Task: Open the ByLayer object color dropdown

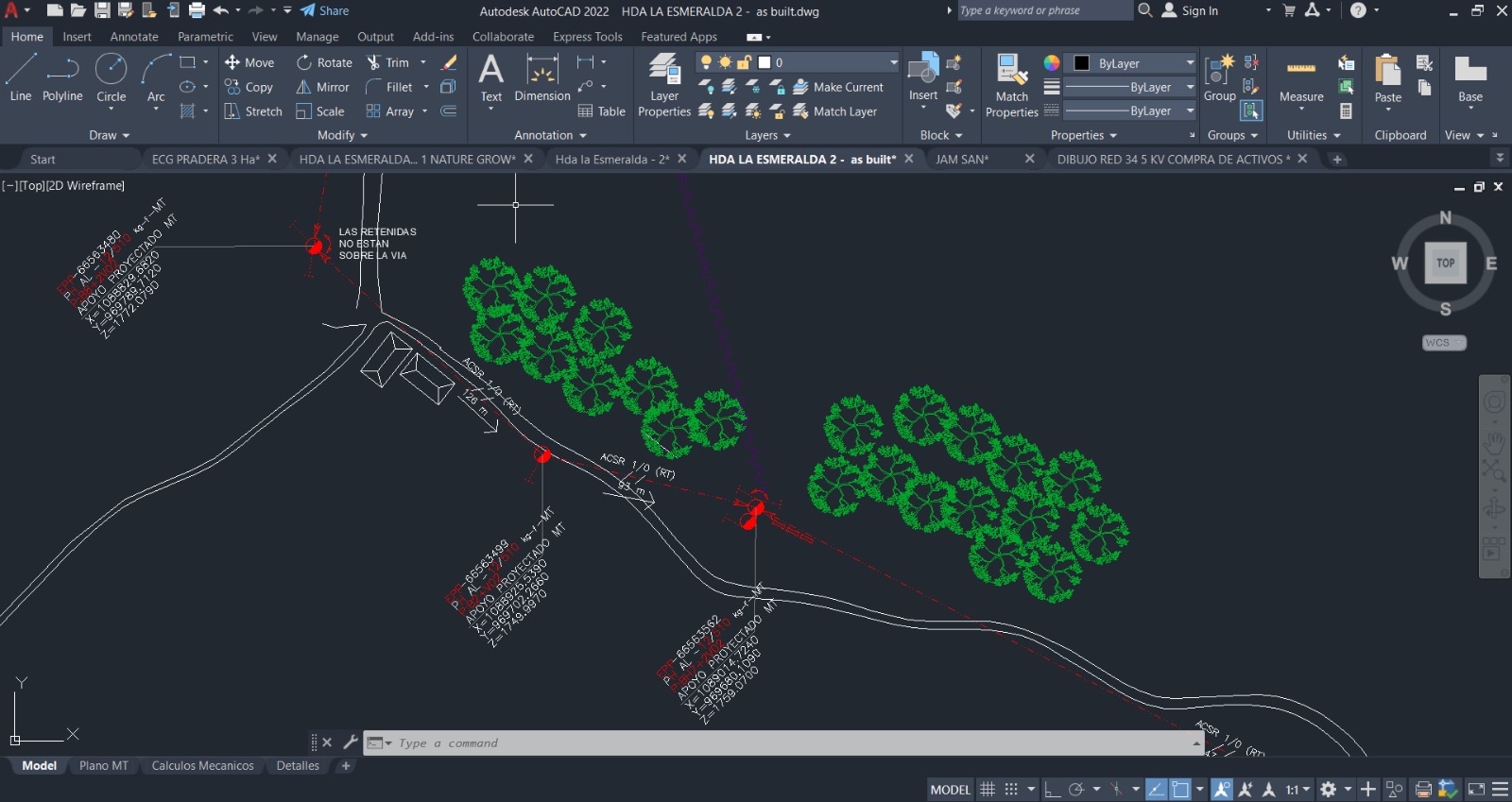Action: point(1190,63)
